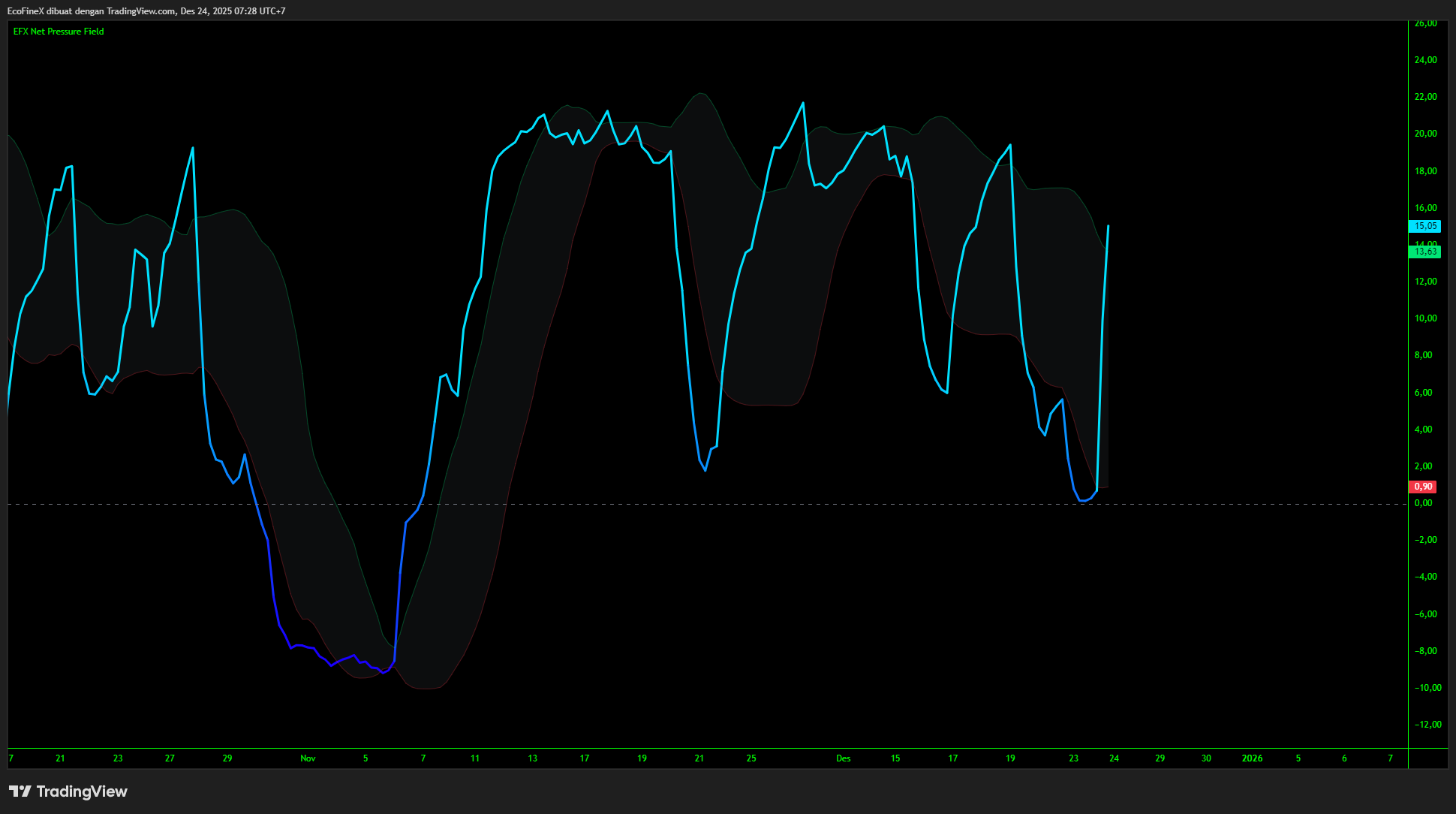The image size is (1456, 814).
Task: Click the TradingView logo at the bottom
Action: pyautogui.click(x=68, y=791)
